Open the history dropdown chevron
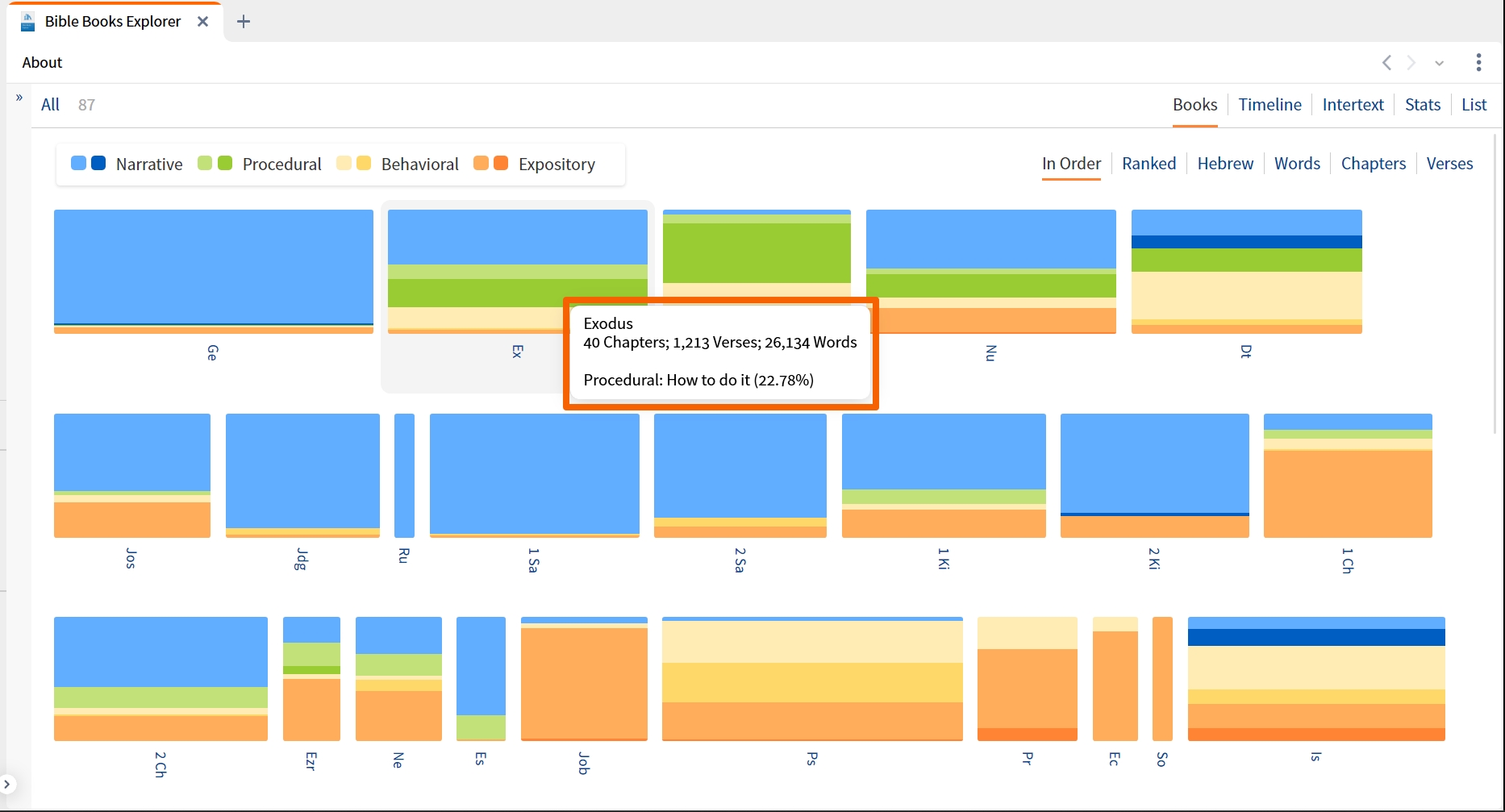 pyautogui.click(x=1439, y=63)
